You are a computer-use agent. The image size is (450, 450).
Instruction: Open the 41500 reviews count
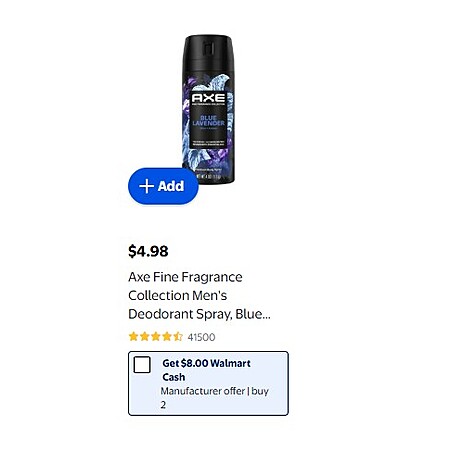(x=201, y=337)
